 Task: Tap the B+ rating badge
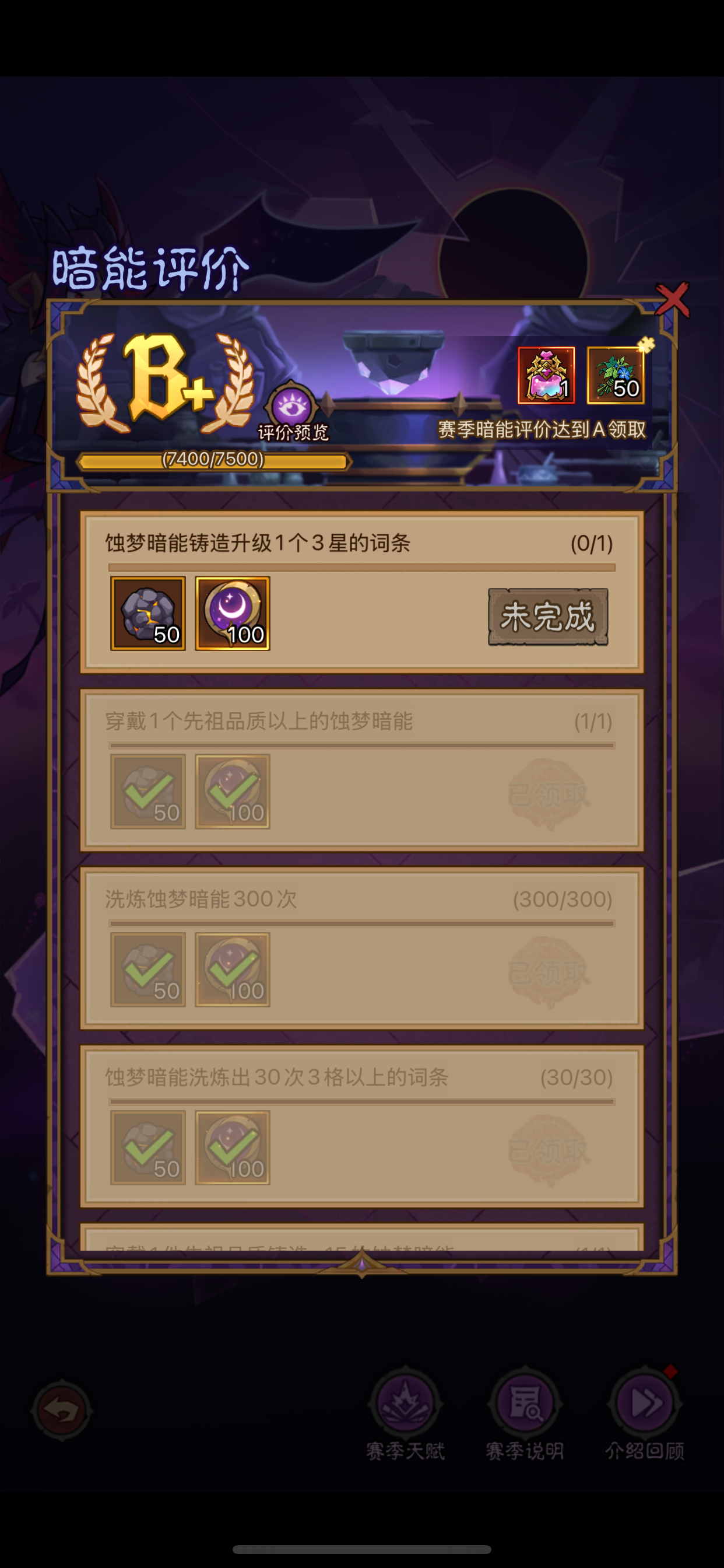point(166,382)
